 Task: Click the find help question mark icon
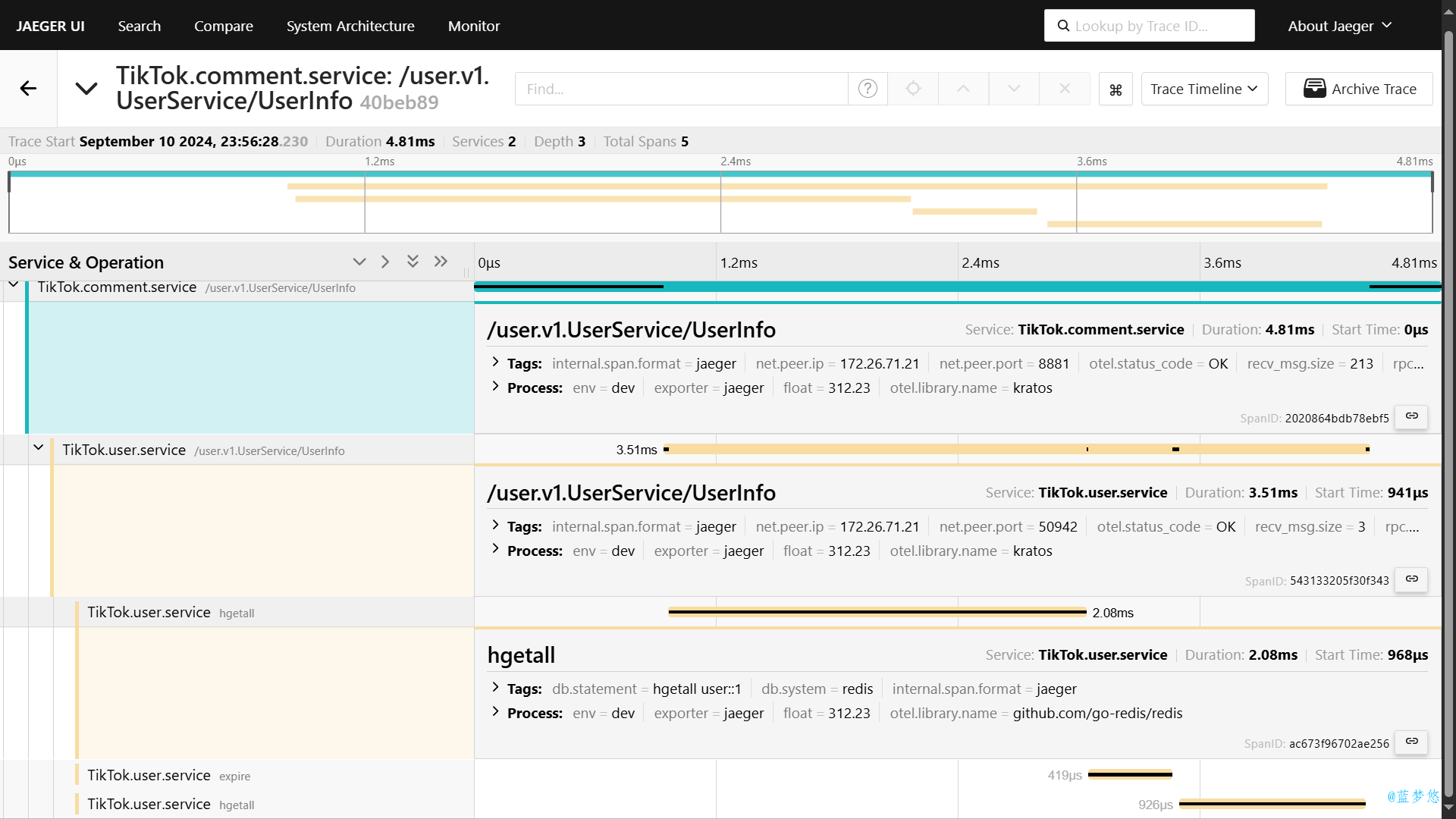click(868, 89)
